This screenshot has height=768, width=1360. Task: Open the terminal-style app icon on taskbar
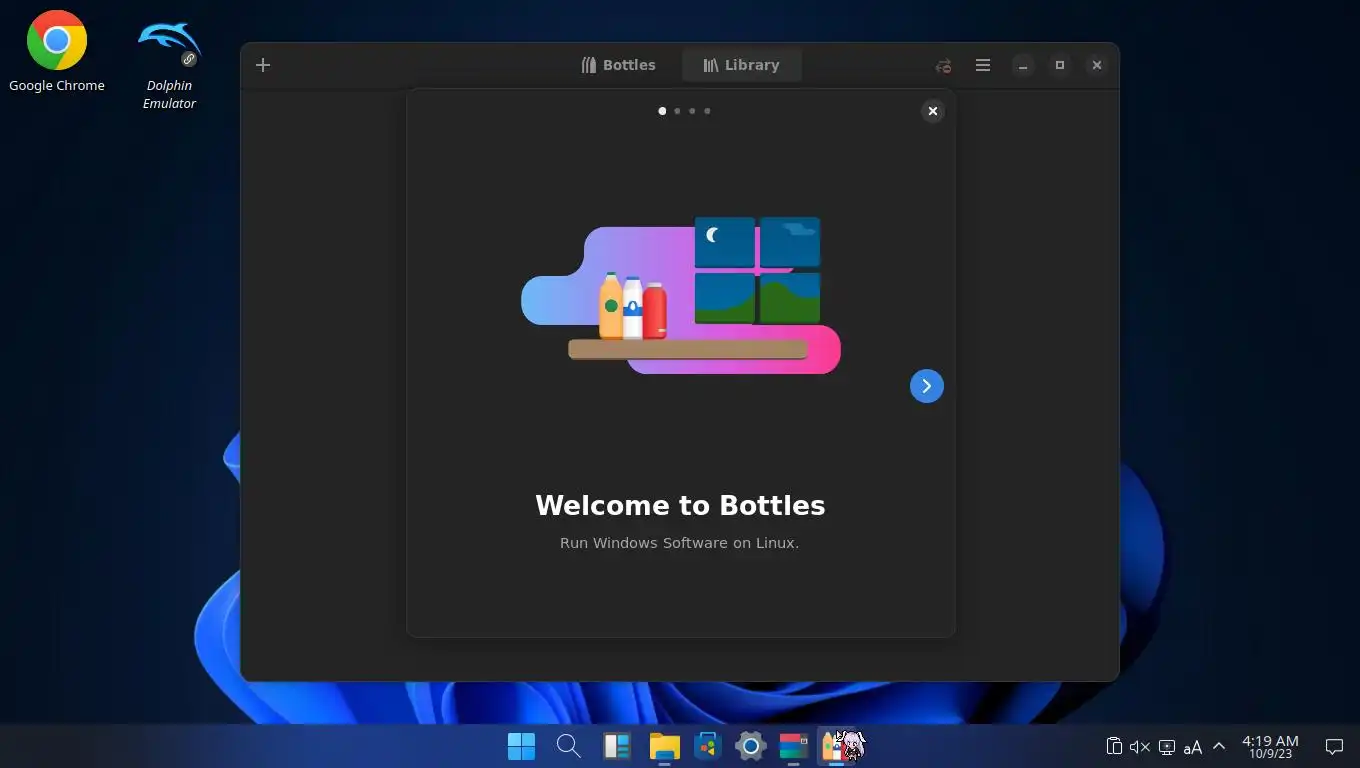pyautogui.click(x=793, y=746)
